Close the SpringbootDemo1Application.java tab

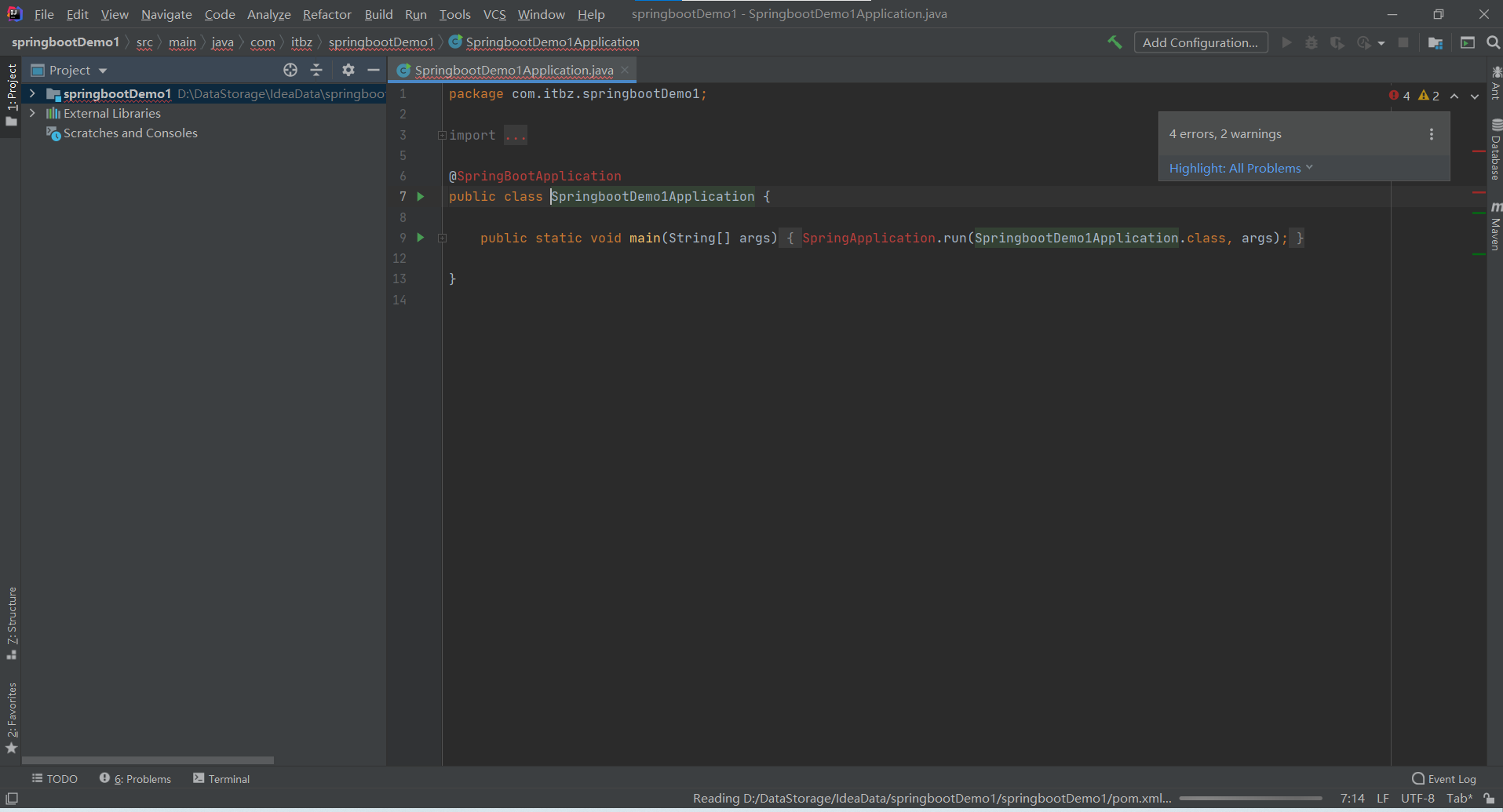625,70
